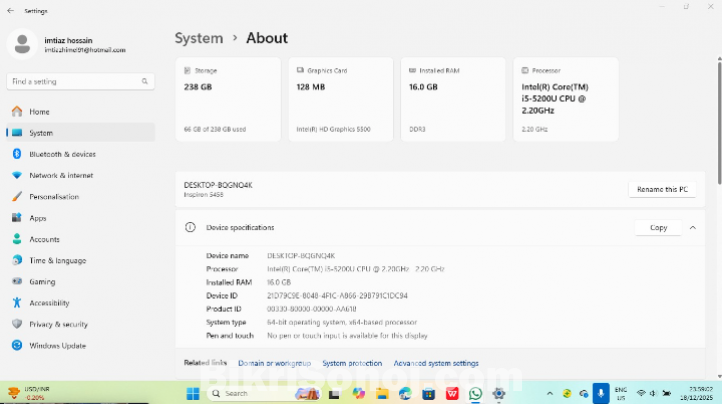Open the USD/INR widget on taskbar
Image resolution: width=722 pixels, height=404 pixels.
[x=29, y=393]
